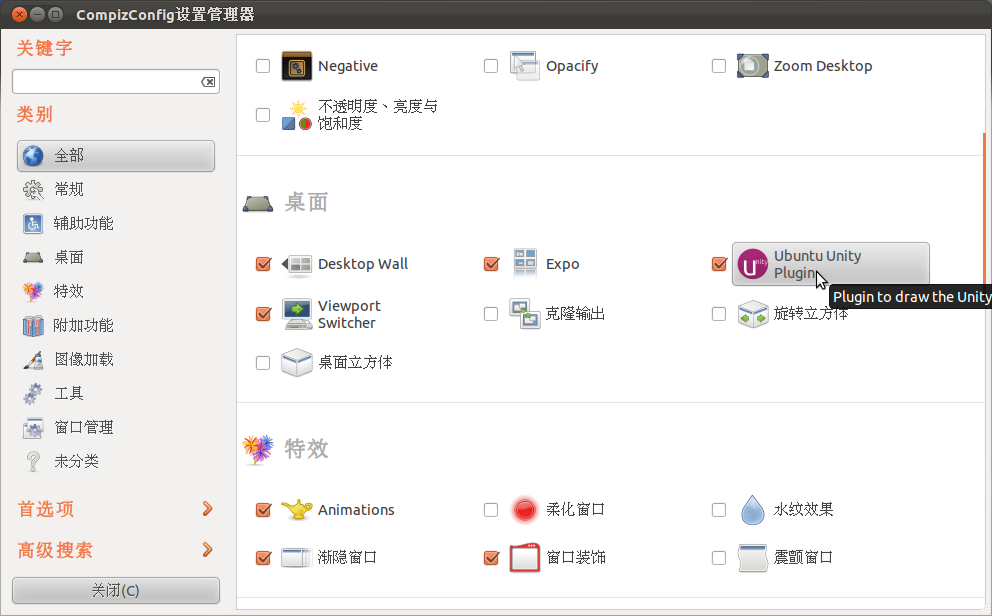Enable the 震颤窗口 checkbox
Image resolution: width=992 pixels, height=616 pixels.
[719, 558]
